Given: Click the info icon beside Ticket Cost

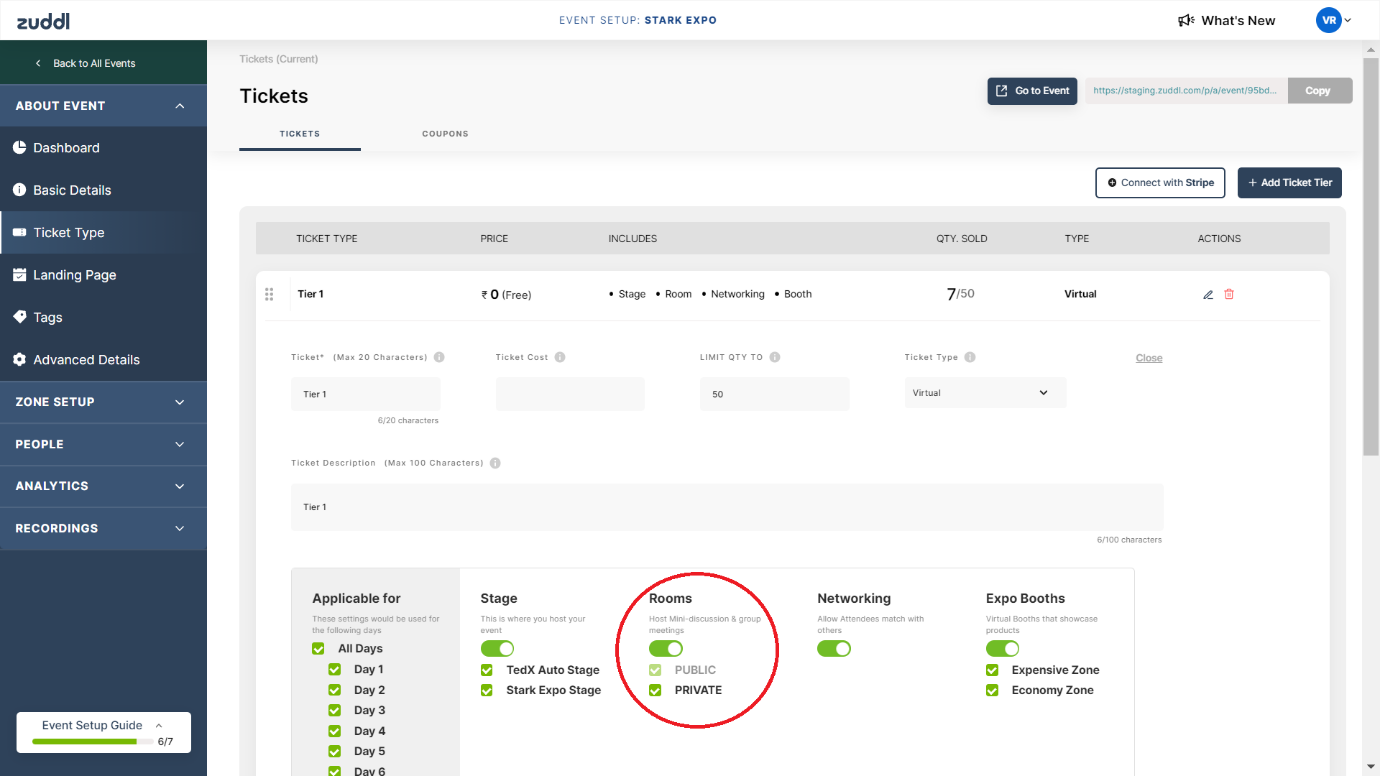Looking at the screenshot, I should pyautogui.click(x=560, y=357).
